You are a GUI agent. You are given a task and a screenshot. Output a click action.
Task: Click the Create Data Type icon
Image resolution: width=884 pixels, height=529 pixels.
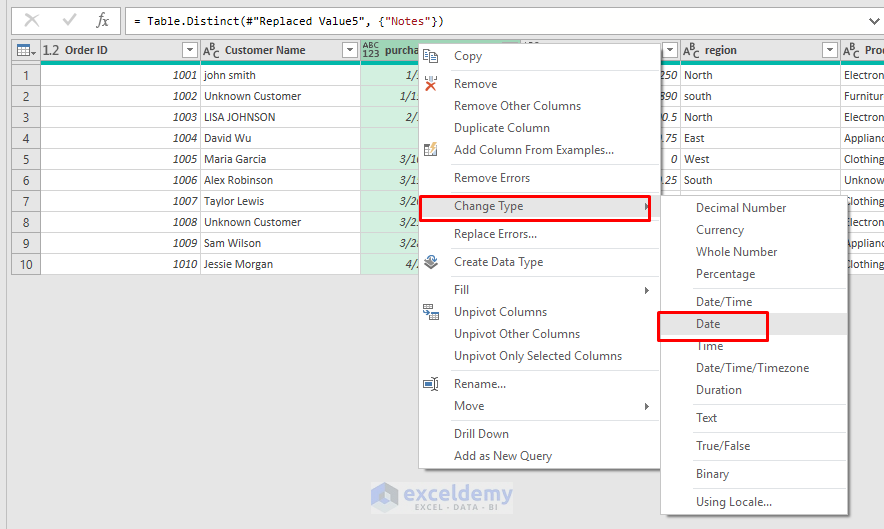431,262
